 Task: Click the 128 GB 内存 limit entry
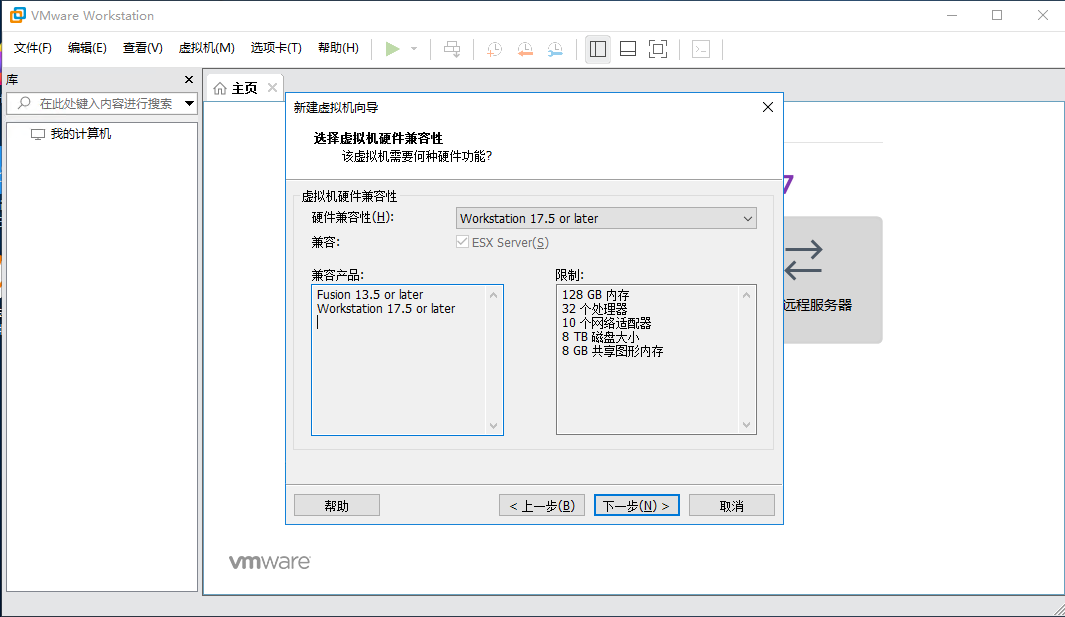point(596,295)
